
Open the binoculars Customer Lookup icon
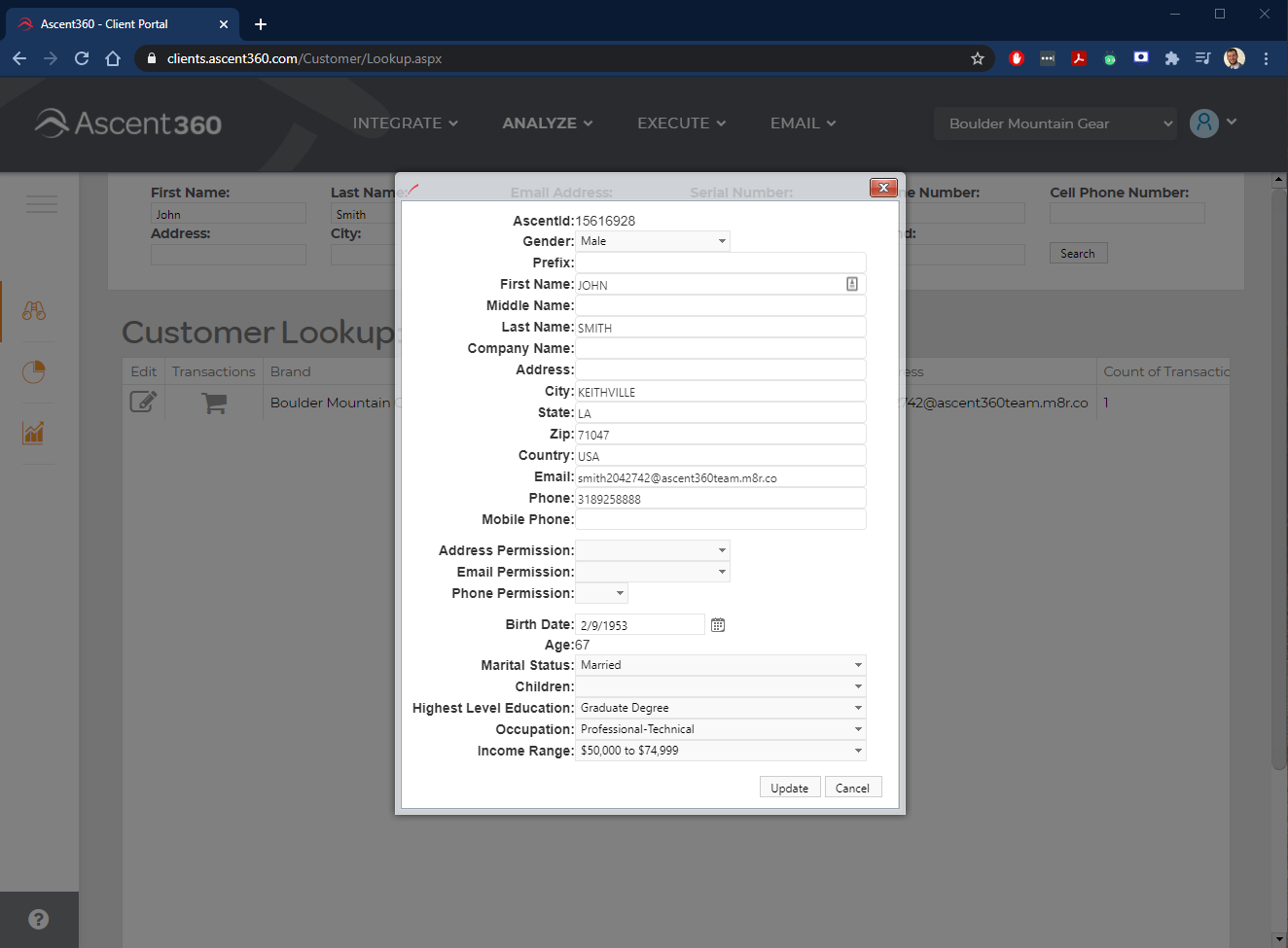click(34, 311)
